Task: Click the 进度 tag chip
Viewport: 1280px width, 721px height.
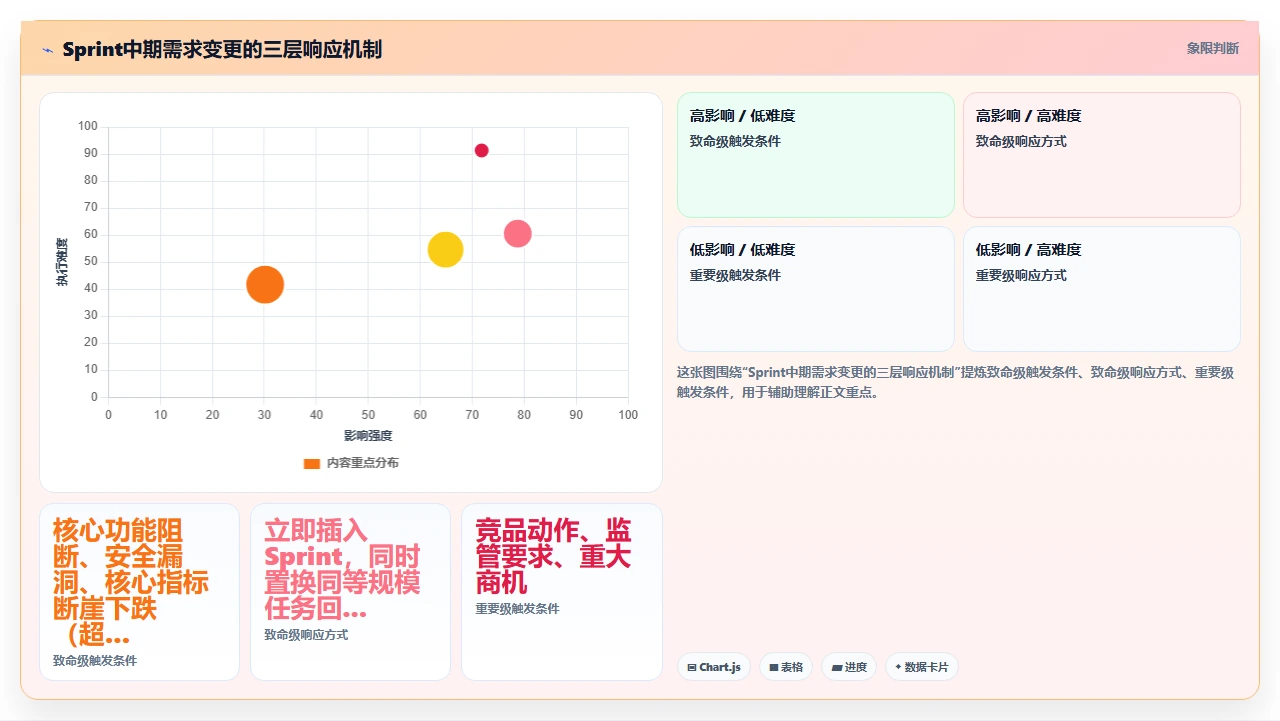Action: click(x=849, y=667)
